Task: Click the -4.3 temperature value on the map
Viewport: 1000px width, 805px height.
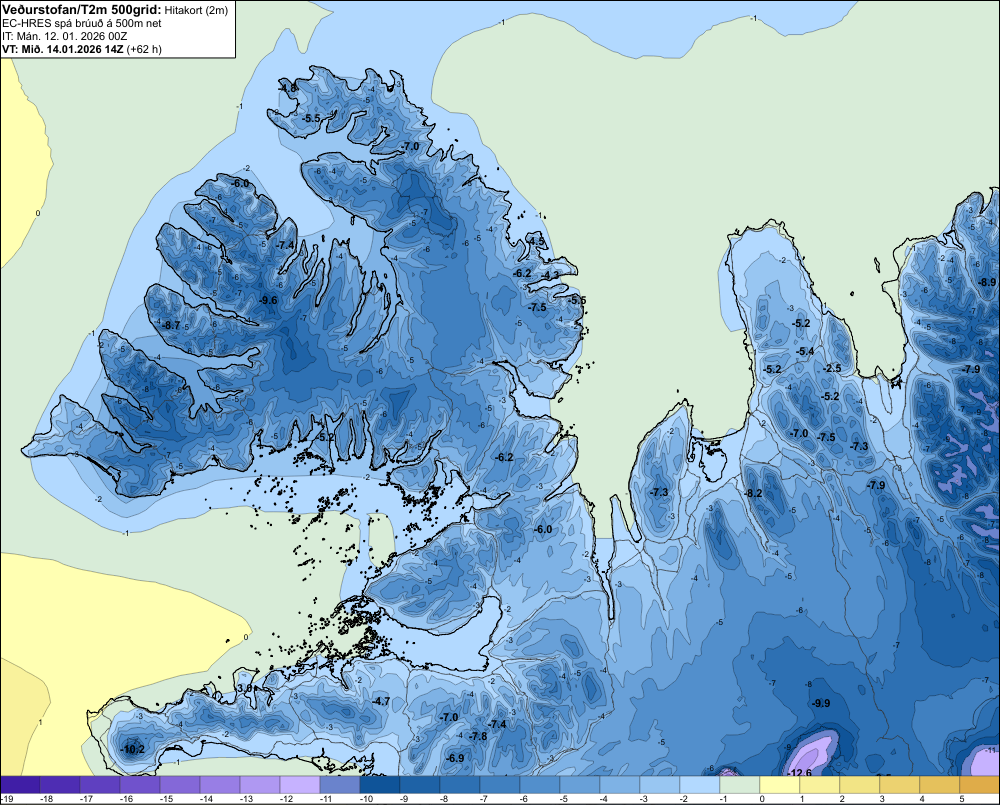Action: (x=550, y=275)
